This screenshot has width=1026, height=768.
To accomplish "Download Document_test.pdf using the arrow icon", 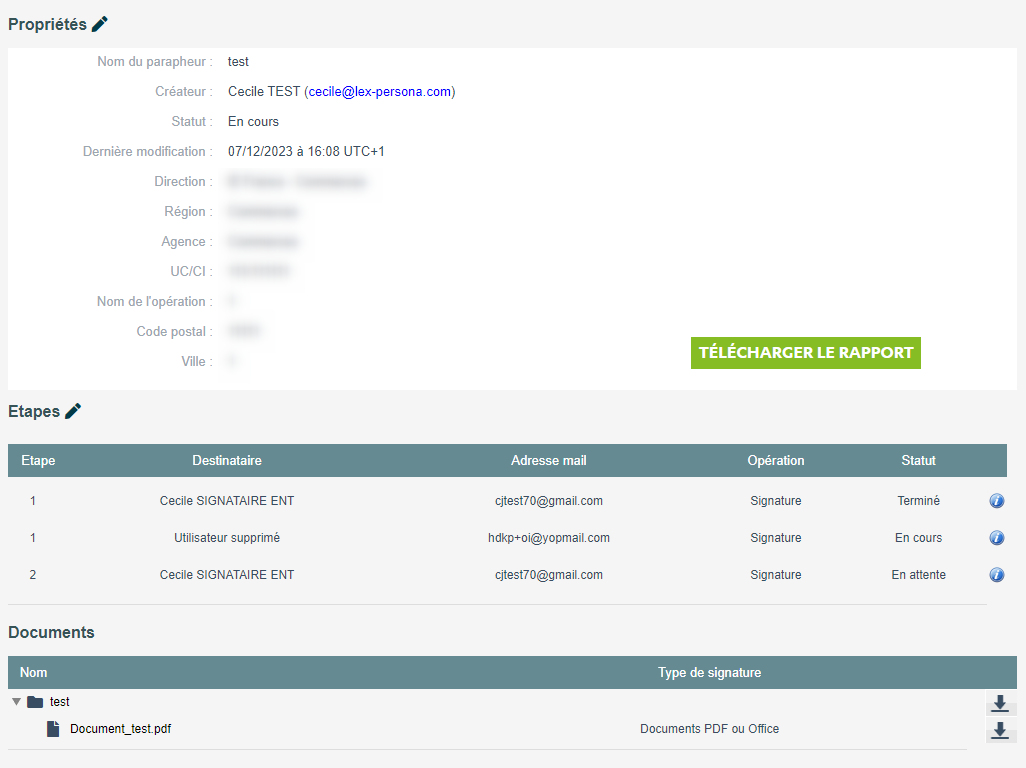I will click(x=999, y=731).
